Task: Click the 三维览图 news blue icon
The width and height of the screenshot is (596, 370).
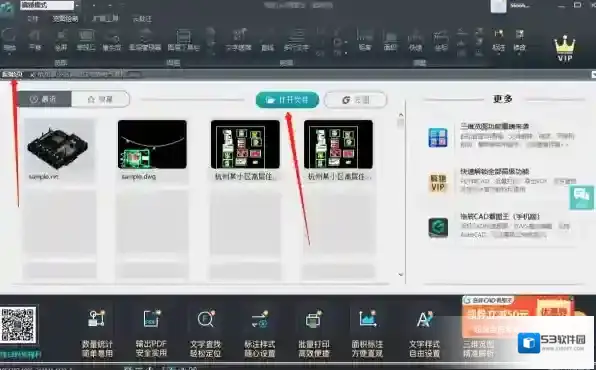Action: (x=438, y=138)
